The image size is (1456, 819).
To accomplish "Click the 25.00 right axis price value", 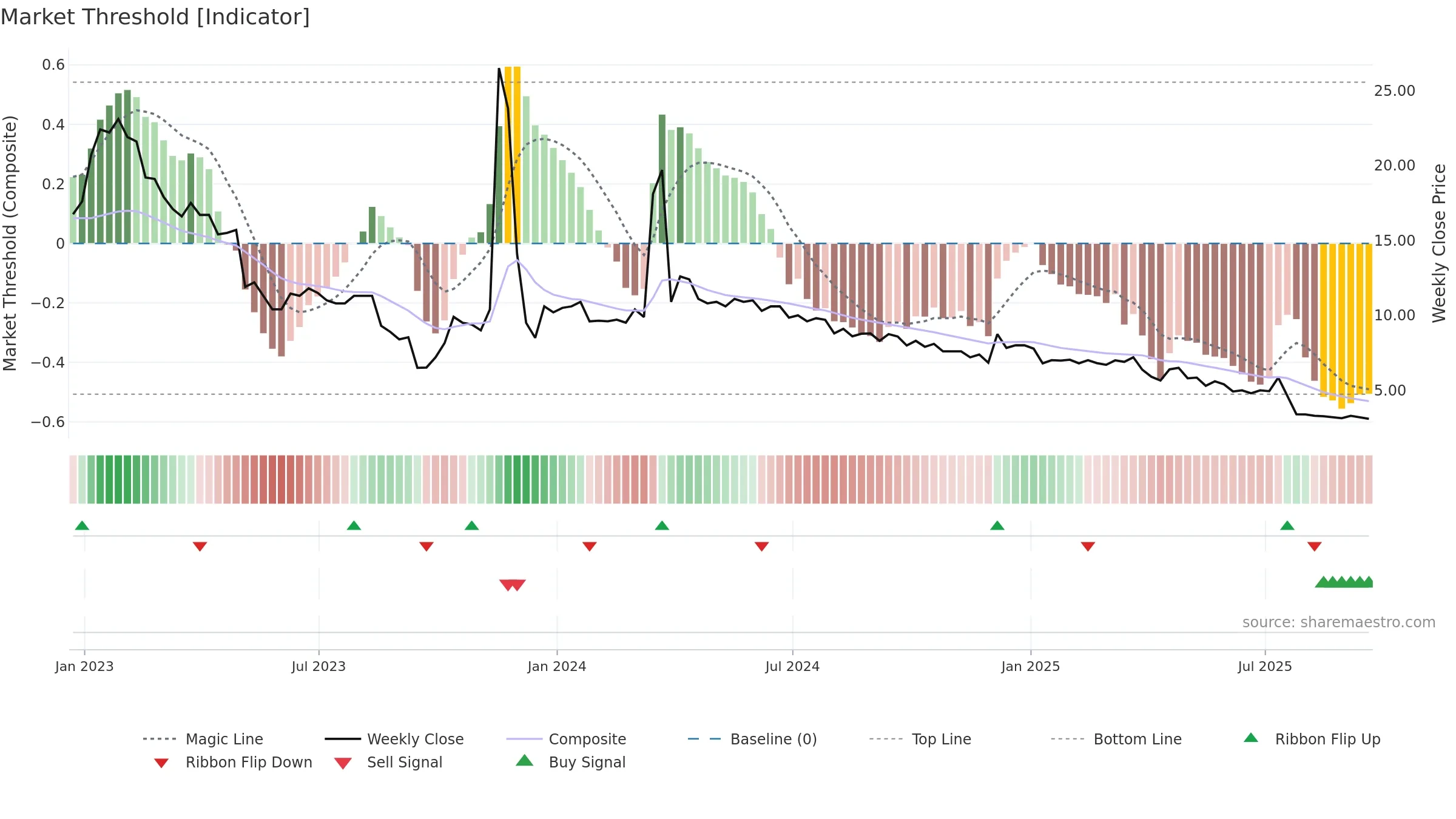I will tap(1395, 91).
